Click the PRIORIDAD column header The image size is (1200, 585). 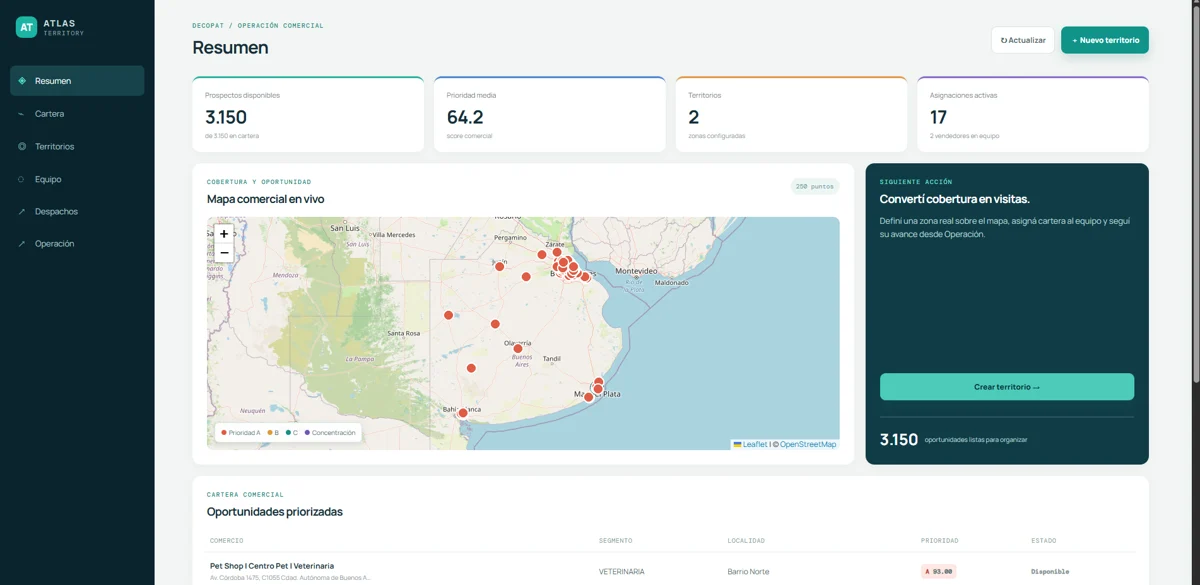tap(940, 541)
